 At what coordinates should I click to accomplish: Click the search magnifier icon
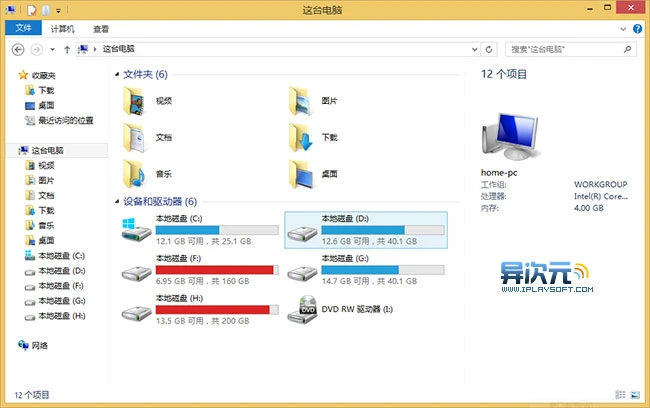628,49
